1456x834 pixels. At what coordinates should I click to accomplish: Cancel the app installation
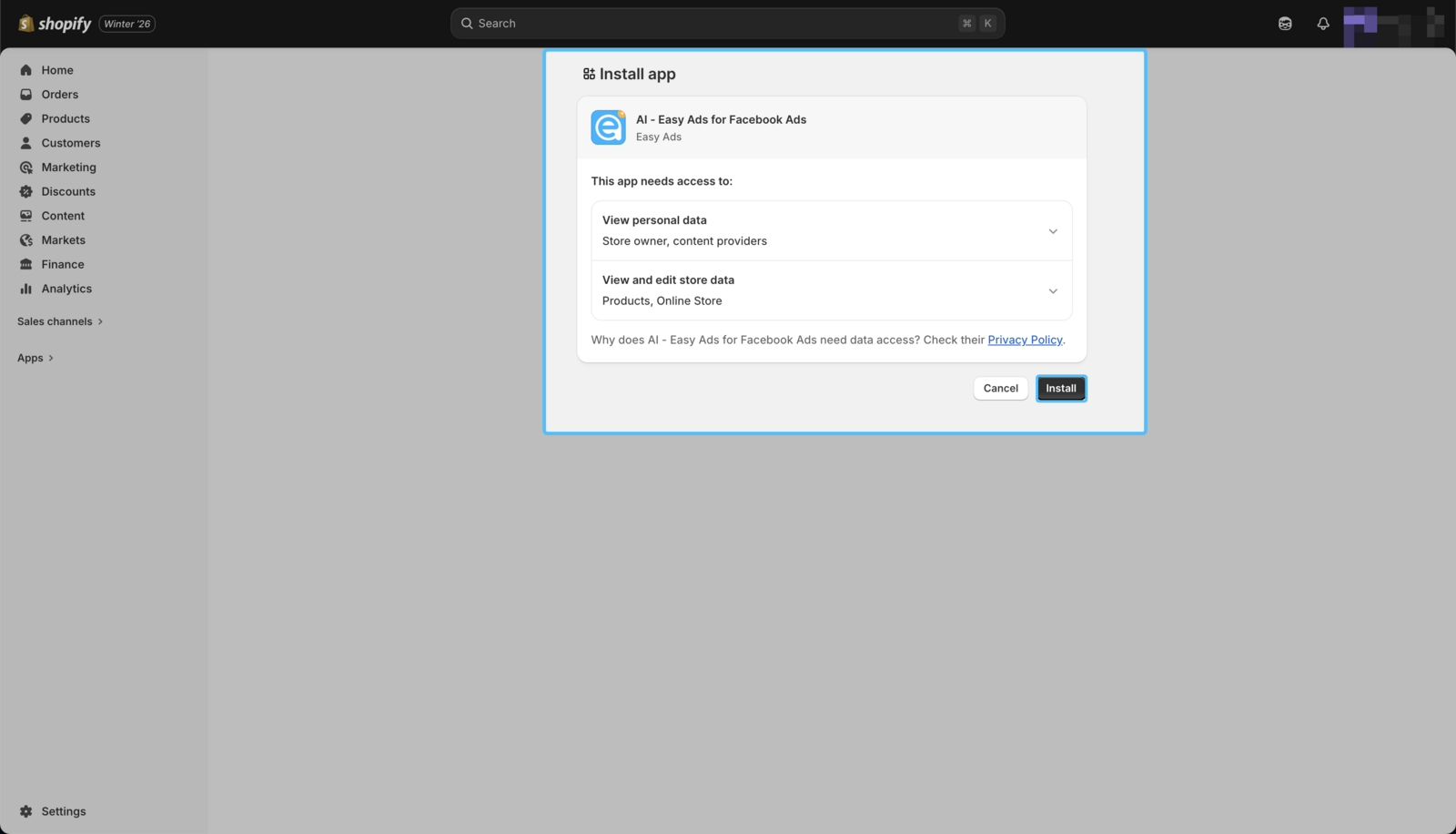coord(1000,389)
